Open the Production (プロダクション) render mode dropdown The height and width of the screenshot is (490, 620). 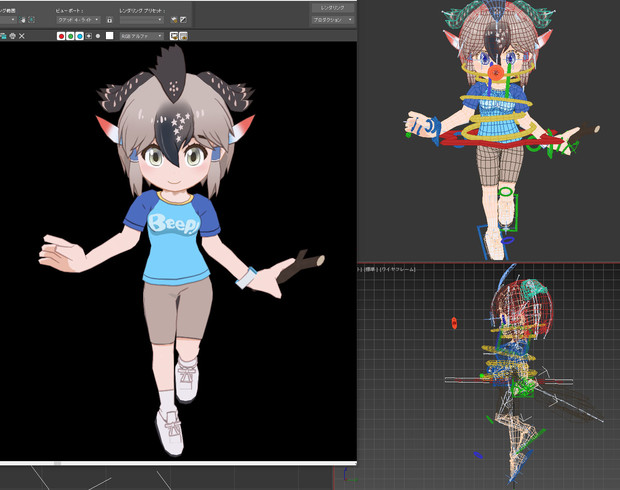(332, 20)
